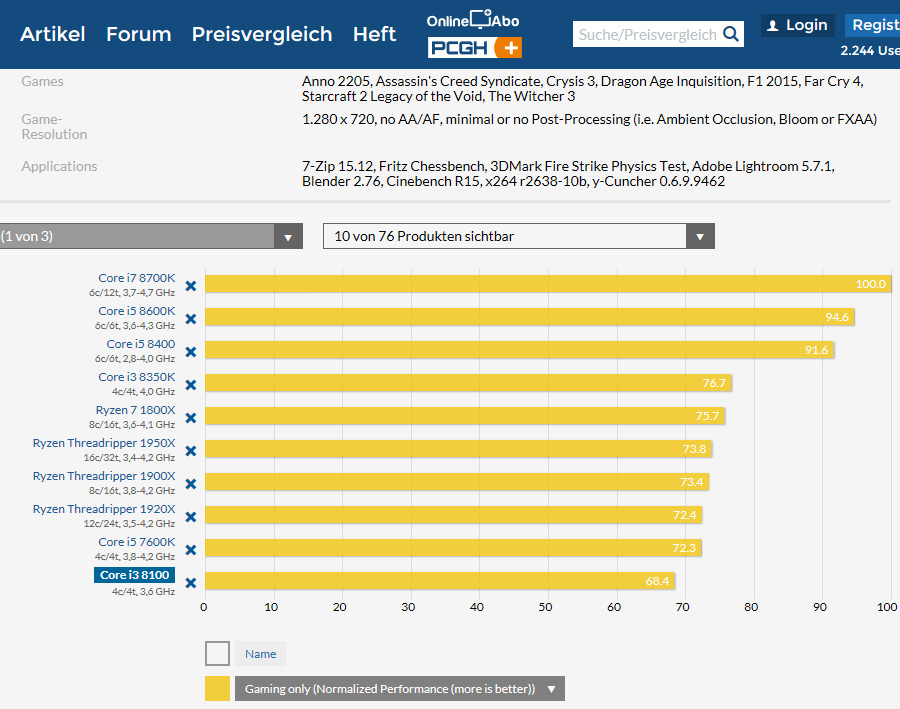Click the '6c/12t, 3,7-4,7 GHz' spec text
The width and height of the screenshot is (900, 709).
(132, 293)
